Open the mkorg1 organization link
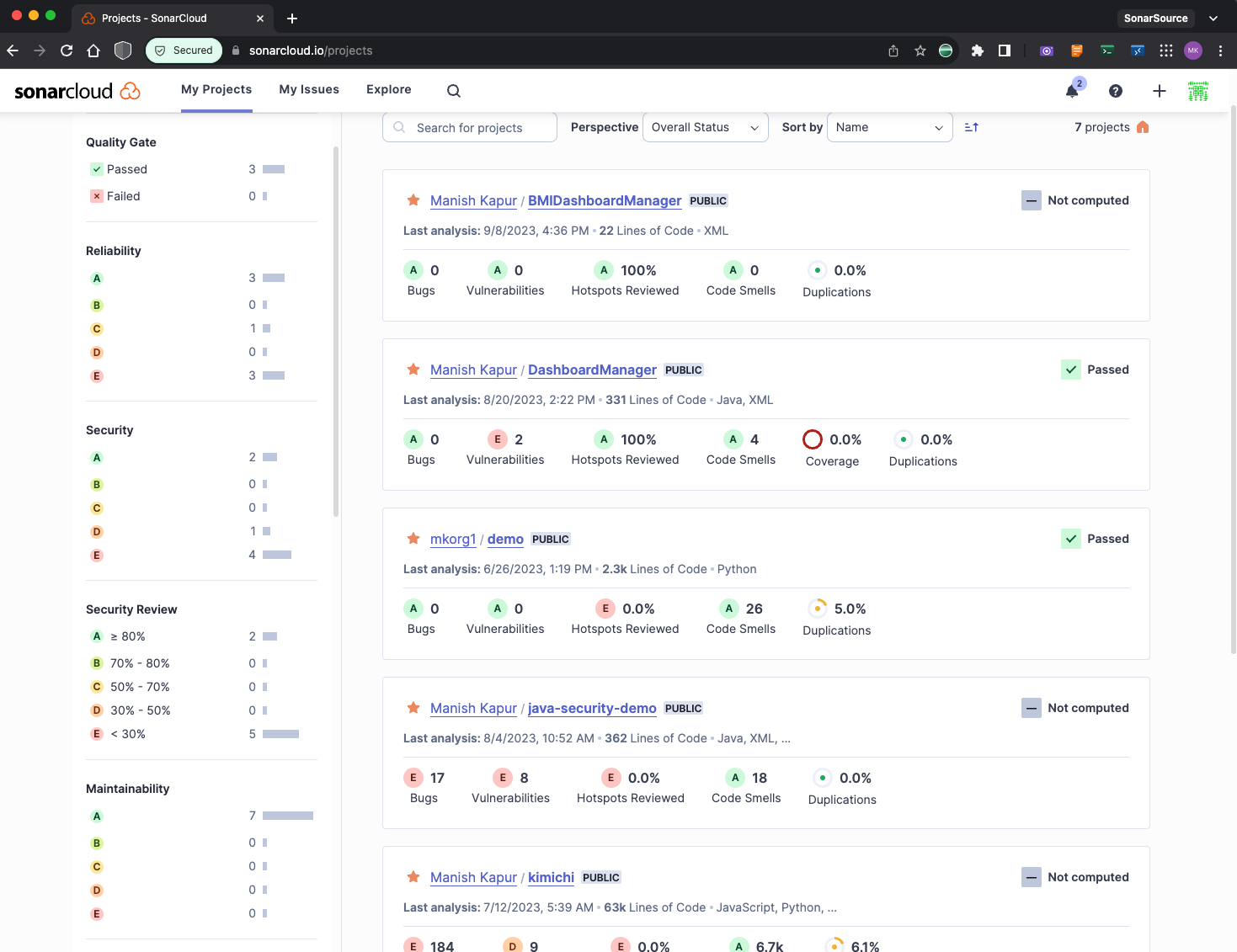Screen dimensions: 1237x952 coord(453,539)
